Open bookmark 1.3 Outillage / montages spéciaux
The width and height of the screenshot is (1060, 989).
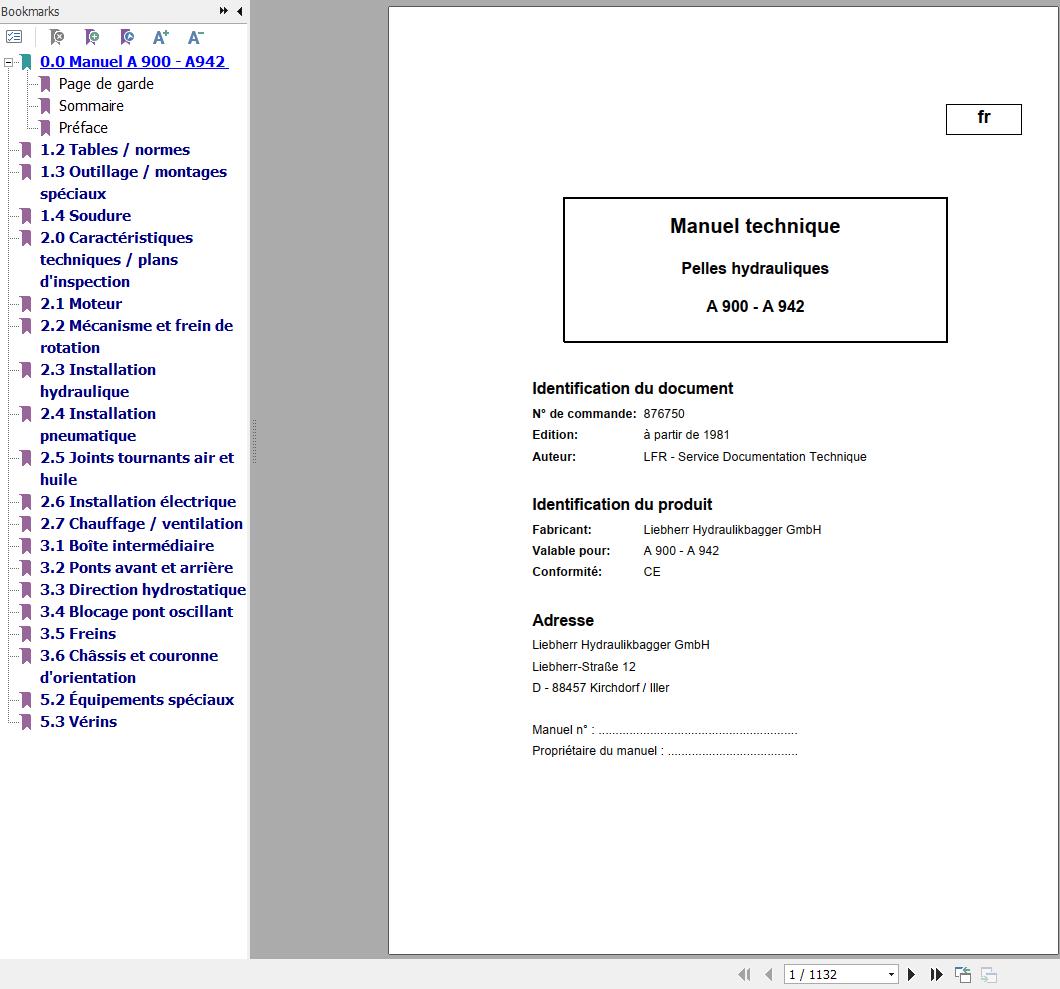[x=133, y=183]
